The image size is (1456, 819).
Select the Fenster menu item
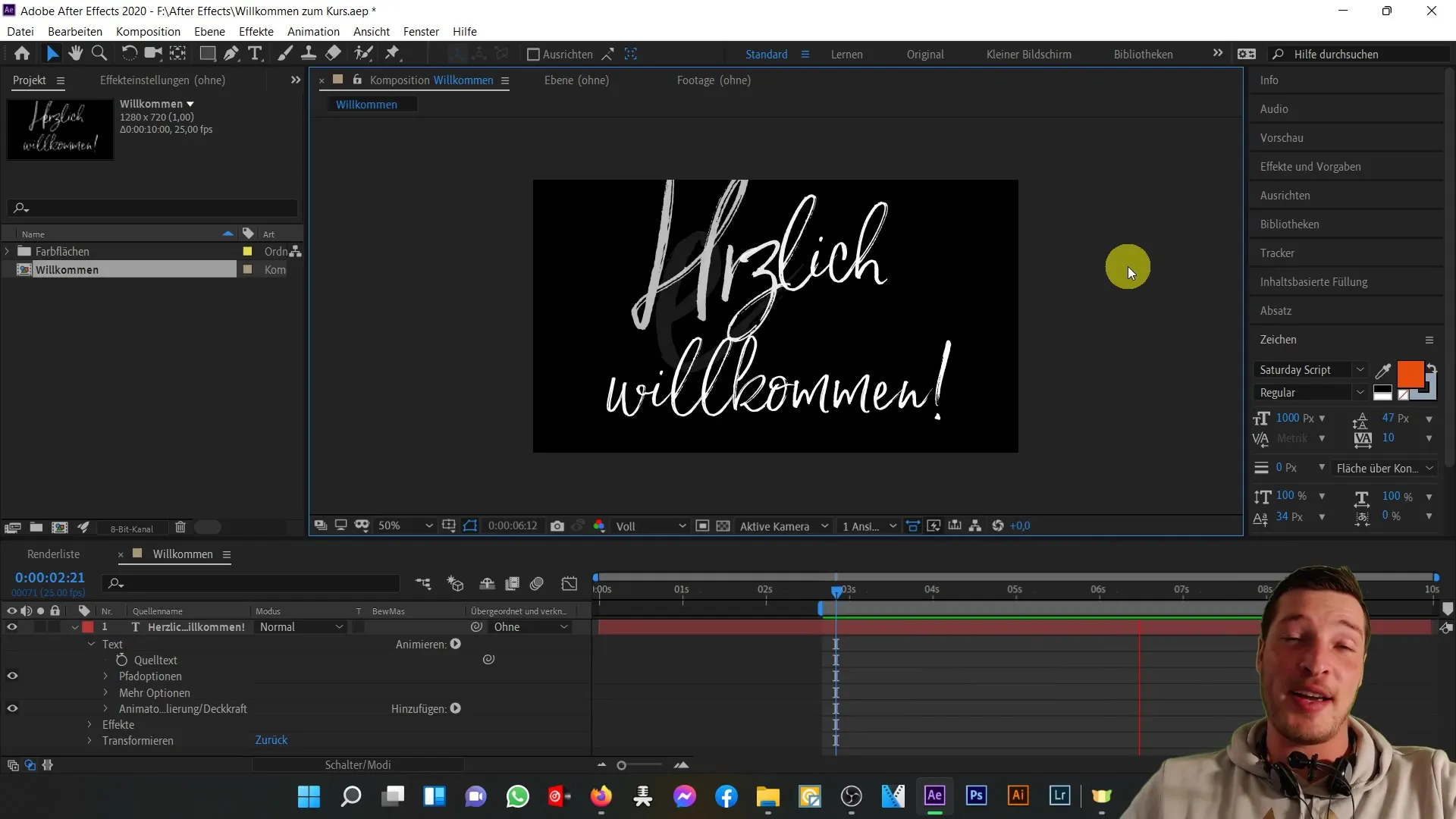419,31
